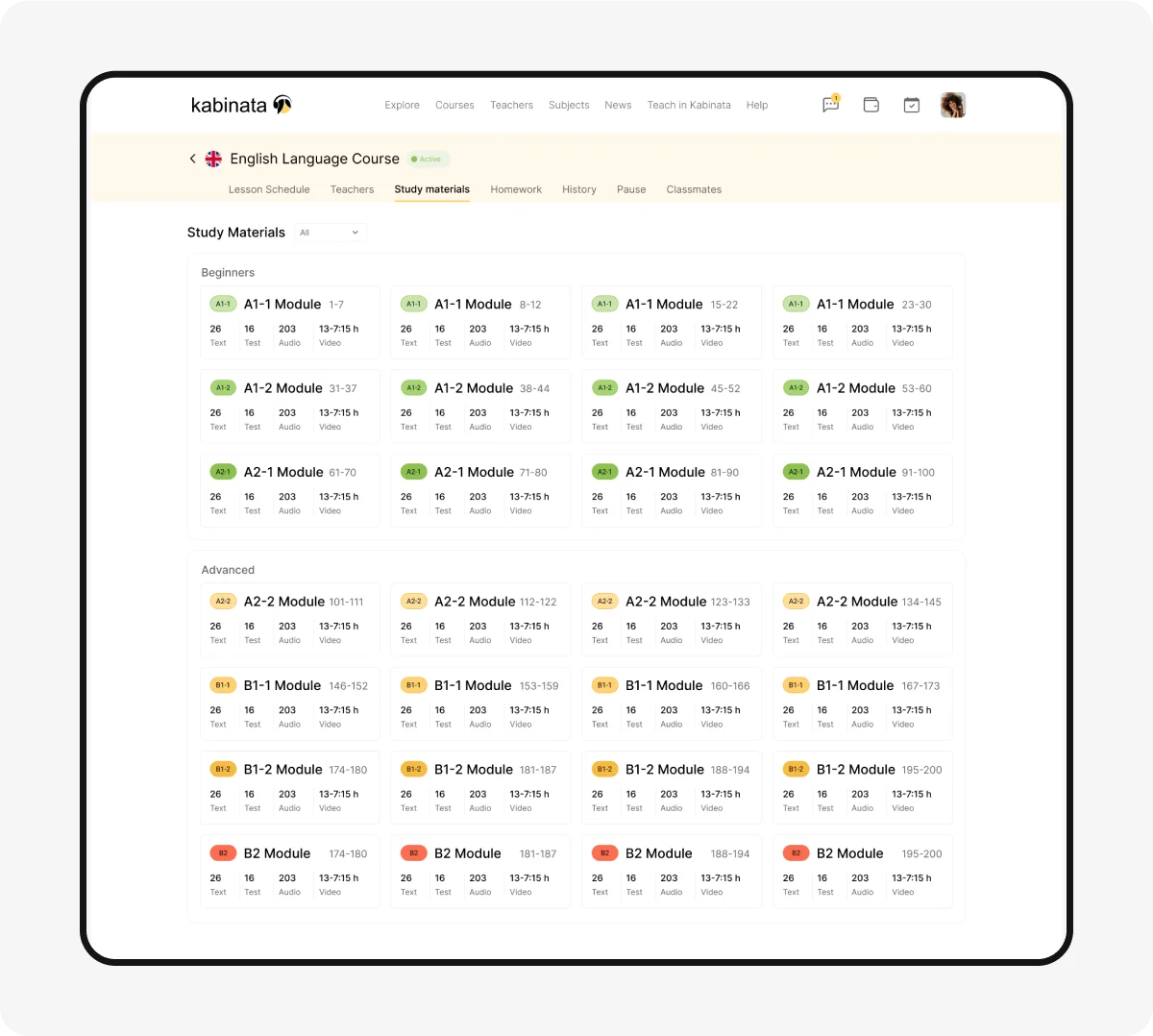Click the A1-1 badge for lessons 1-7
The width and height of the screenshot is (1153, 1036).
[223, 304]
